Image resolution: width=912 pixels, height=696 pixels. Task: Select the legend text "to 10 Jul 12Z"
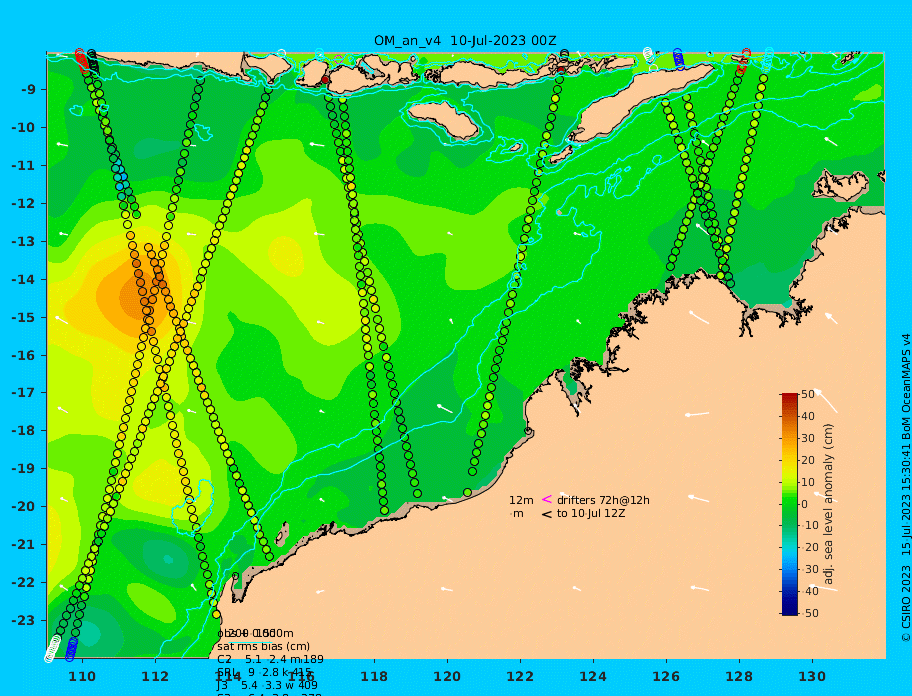[x=591, y=513]
